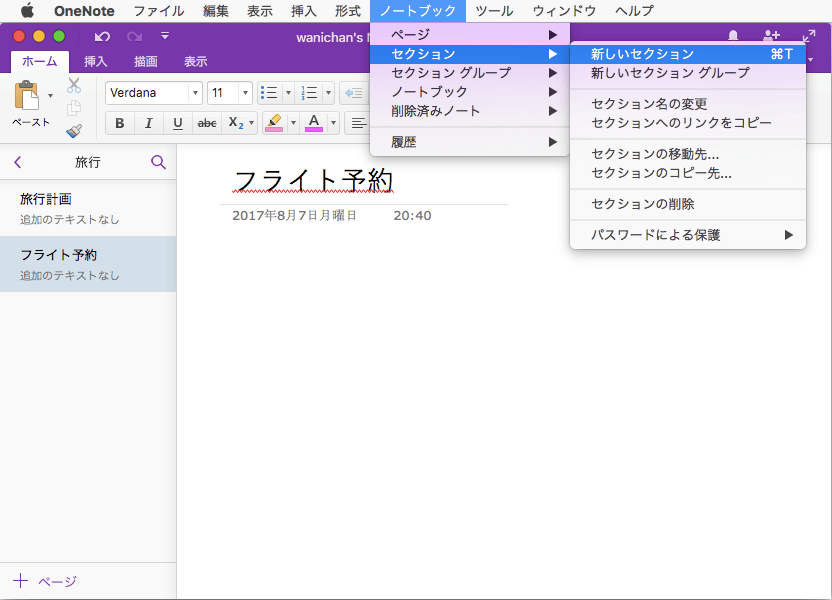Decrease the indent level
Screen dimensions: 832x600
tap(353, 93)
